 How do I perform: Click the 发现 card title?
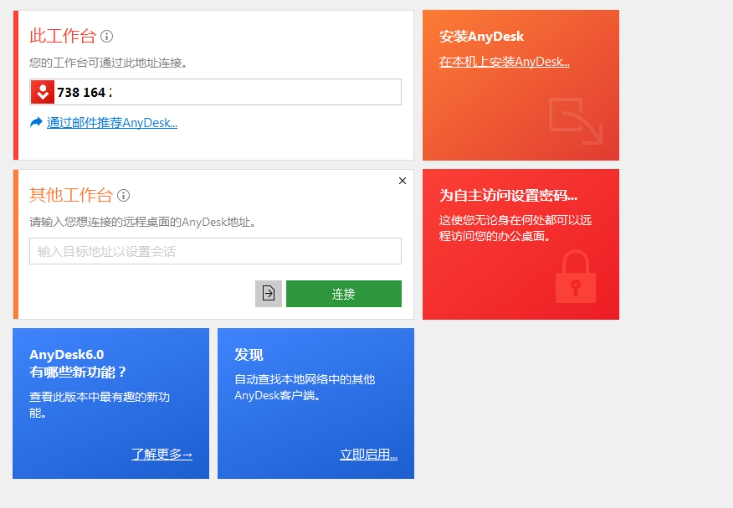click(249, 355)
